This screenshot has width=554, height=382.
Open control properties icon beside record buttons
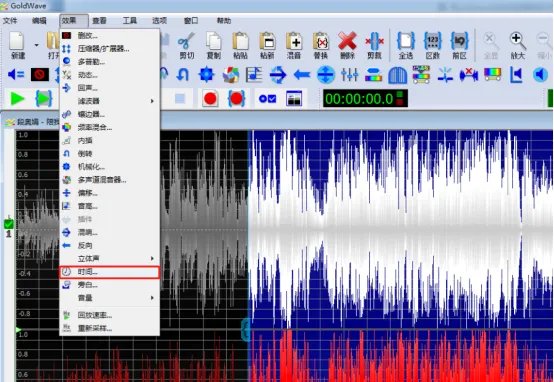pos(267,99)
